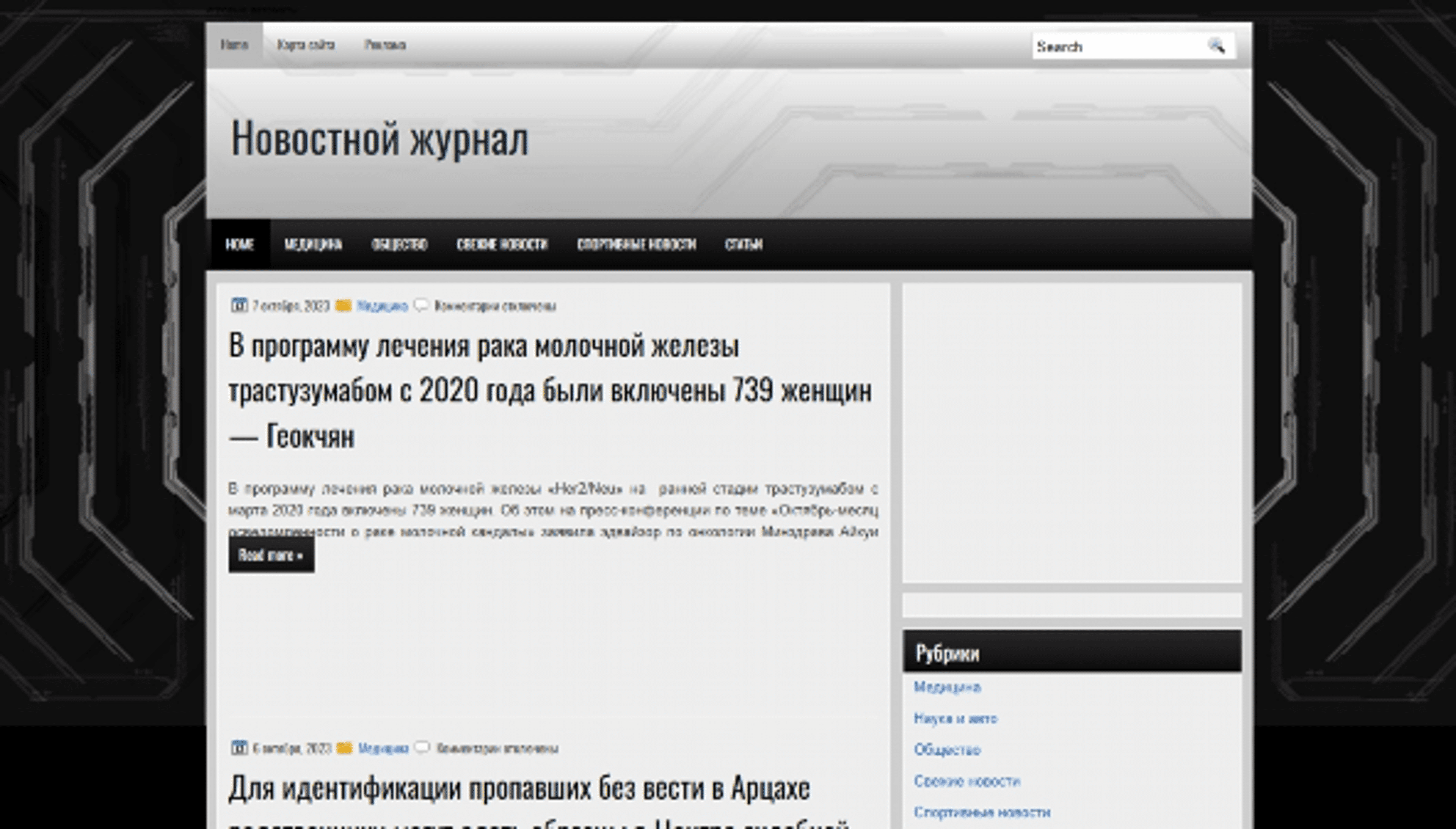Click yellow folder icon on first post
This screenshot has height=829, width=1456.
click(x=343, y=306)
